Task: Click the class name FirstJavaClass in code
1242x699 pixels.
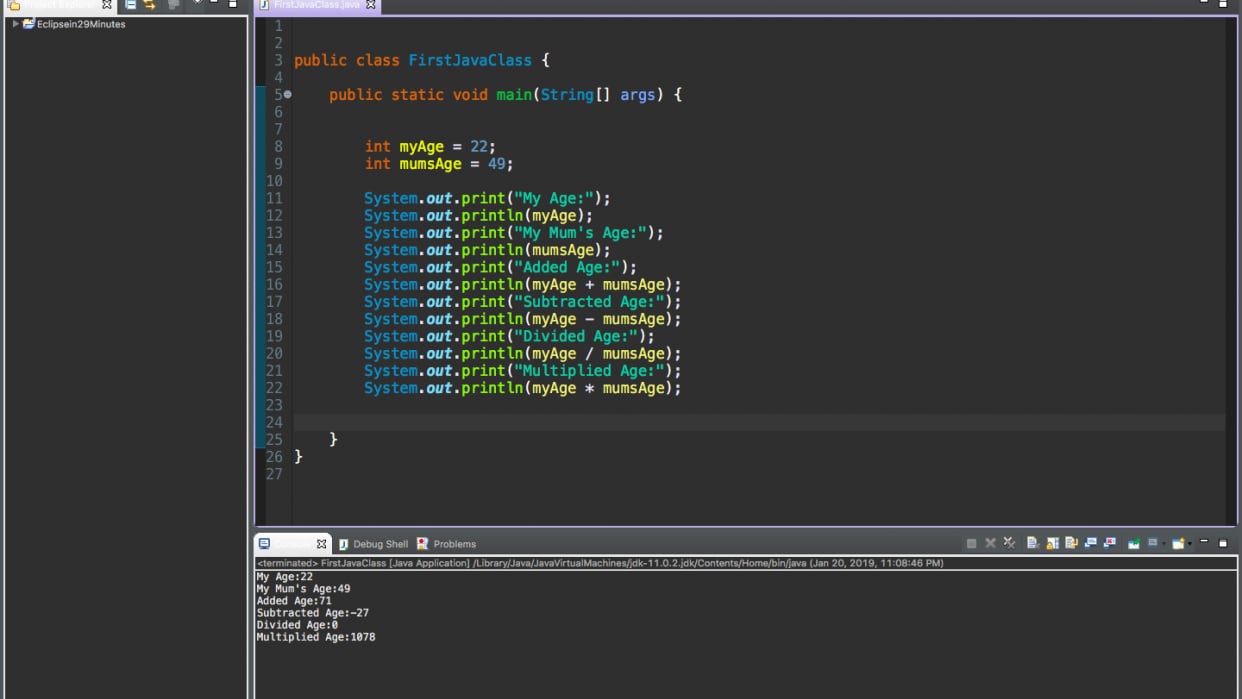Action: point(470,60)
